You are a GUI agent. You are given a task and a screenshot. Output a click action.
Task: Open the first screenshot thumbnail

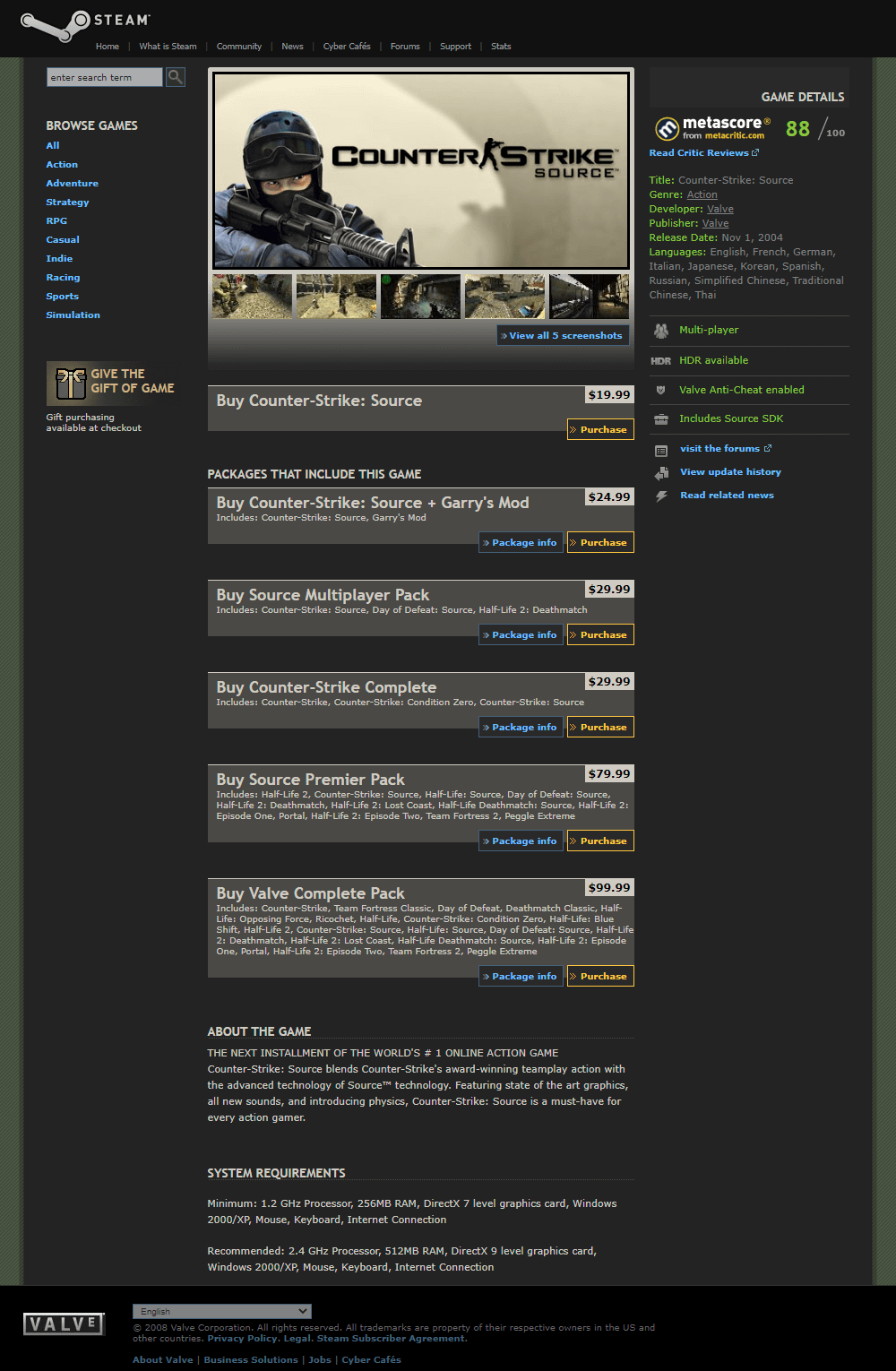pyautogui.click(x=253, y=297)
